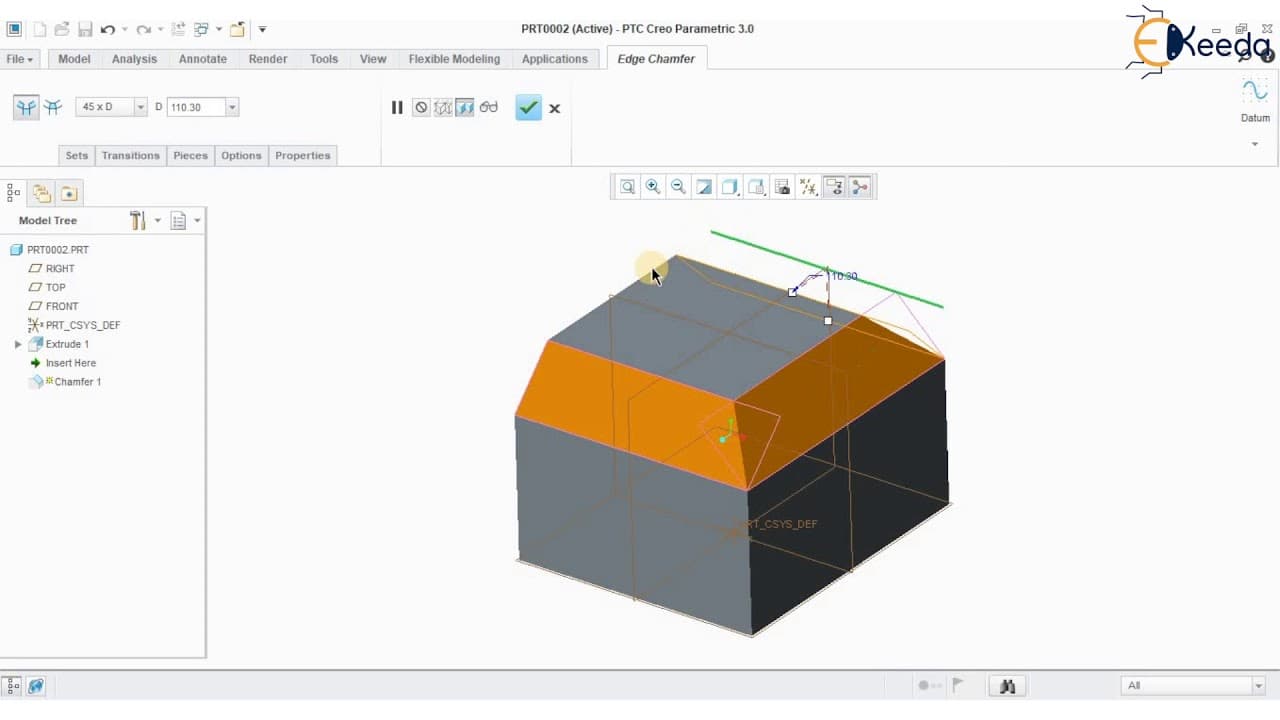
Task: Click the Zoom Out icon
Action: [x=679, y=187]
